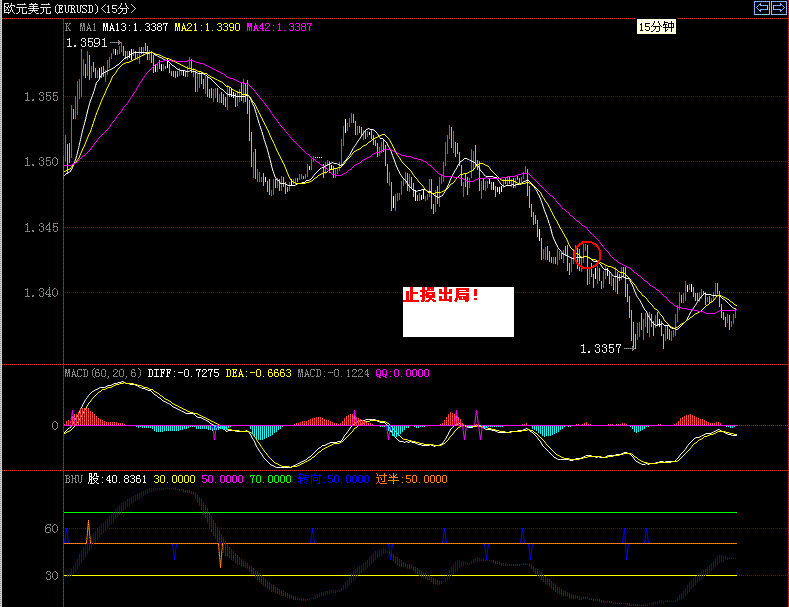Click the 1.350 price axis label
The width and height of the screenshot is (789, 607).
(41, 162)
